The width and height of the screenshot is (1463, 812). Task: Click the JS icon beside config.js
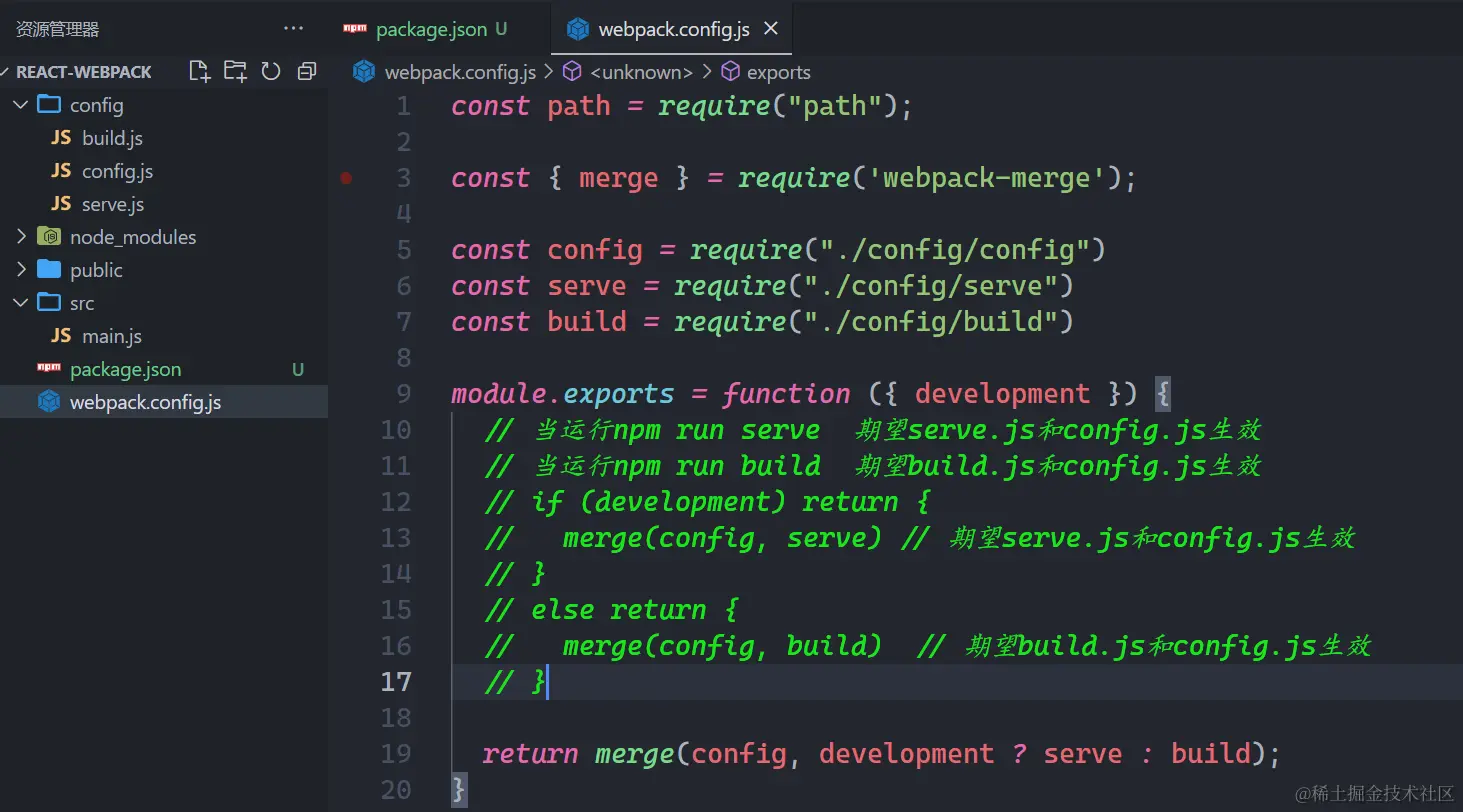tap(61, 171)
